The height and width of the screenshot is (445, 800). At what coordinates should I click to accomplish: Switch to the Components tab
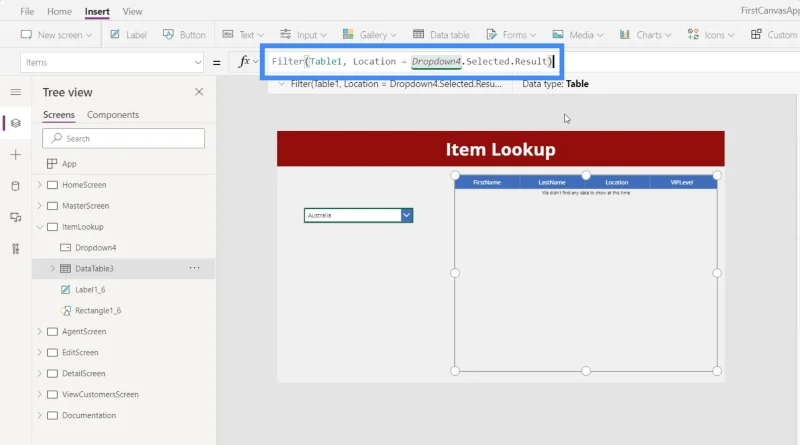(113, 115)
